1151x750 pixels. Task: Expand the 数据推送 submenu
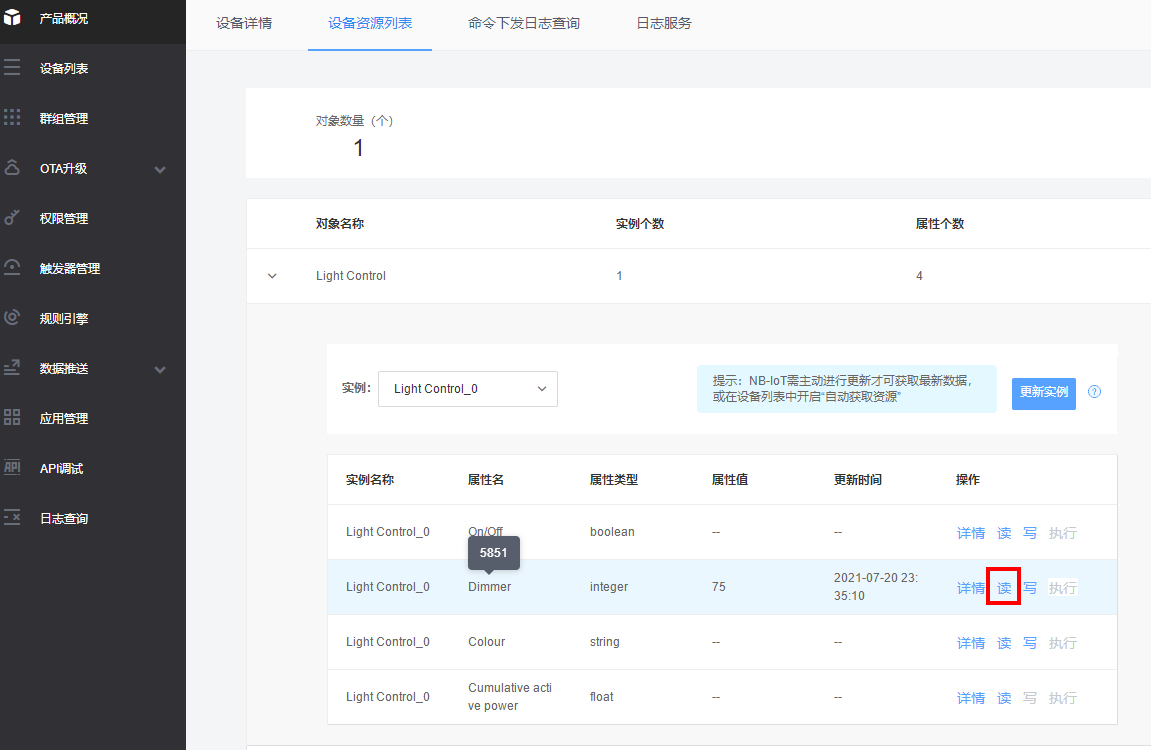point(60,367)
